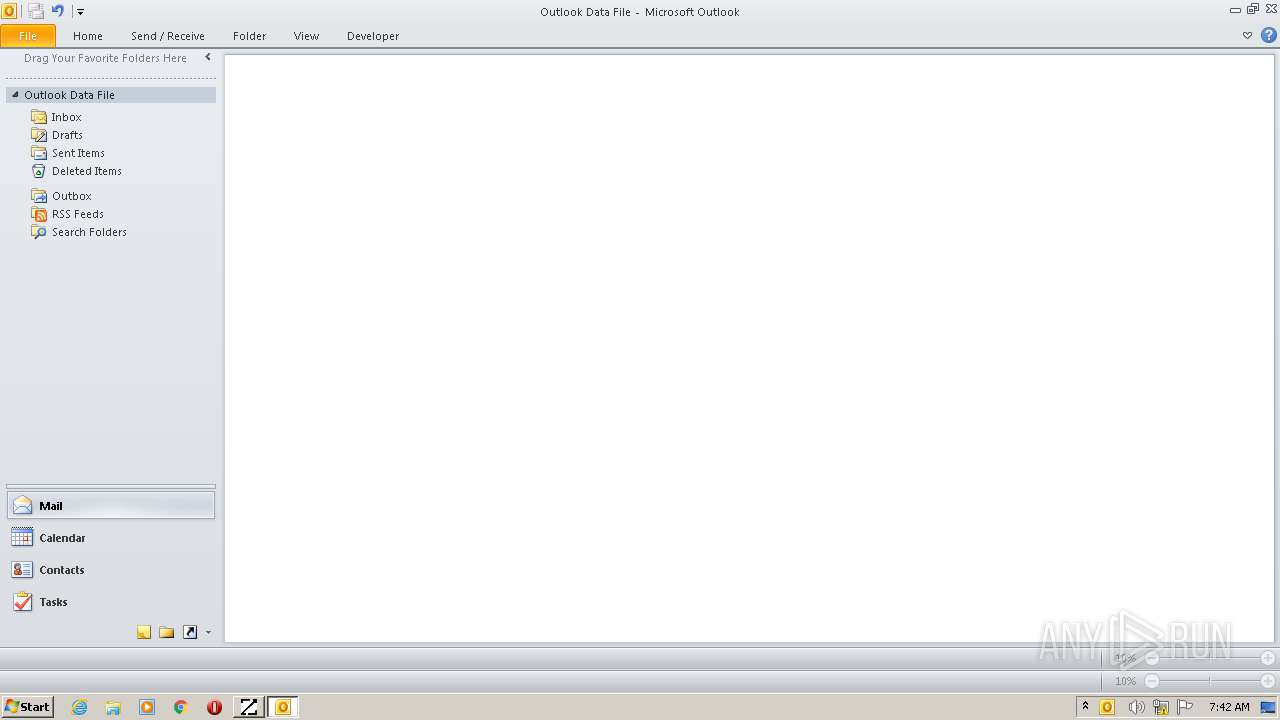The height and width of the screenshot is (720, 1280).
Task: Click the orange RSS Feeds icon
Action: (39, 214)
